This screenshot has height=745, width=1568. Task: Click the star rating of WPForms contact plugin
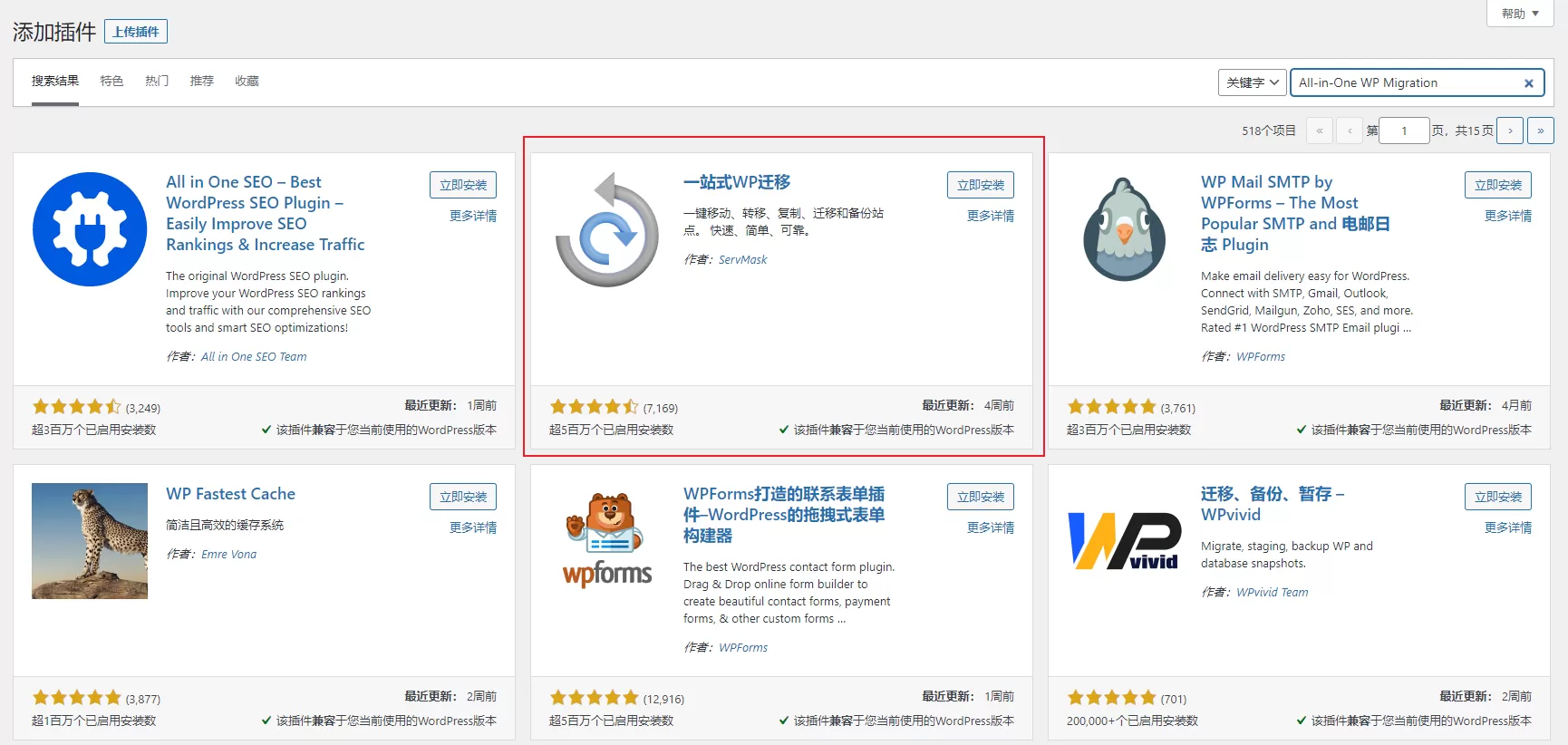click(x=595, y=698)
